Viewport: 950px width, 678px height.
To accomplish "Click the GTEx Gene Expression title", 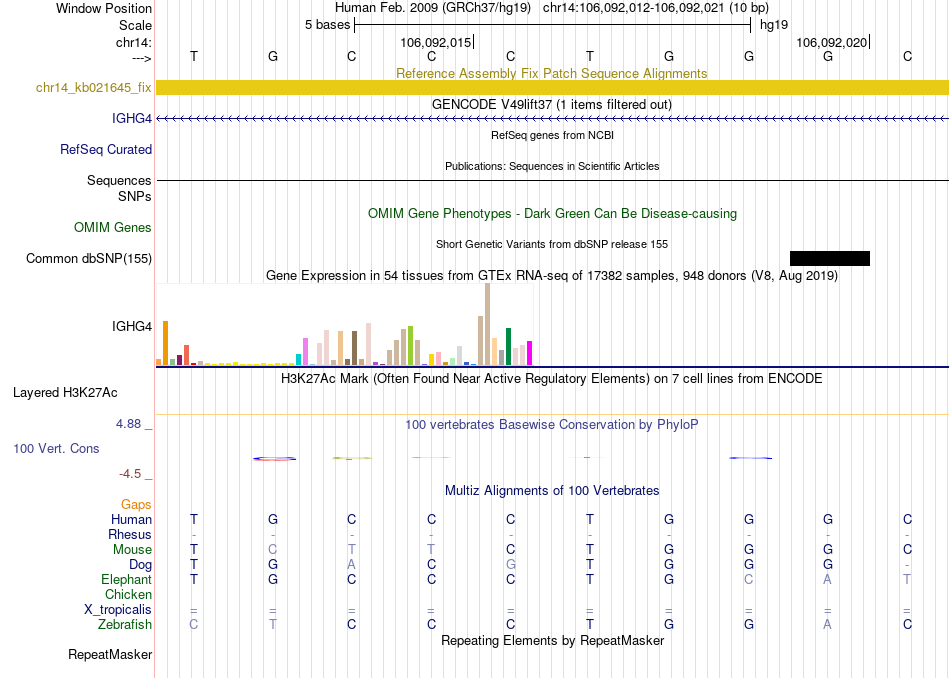I will 552,276.
